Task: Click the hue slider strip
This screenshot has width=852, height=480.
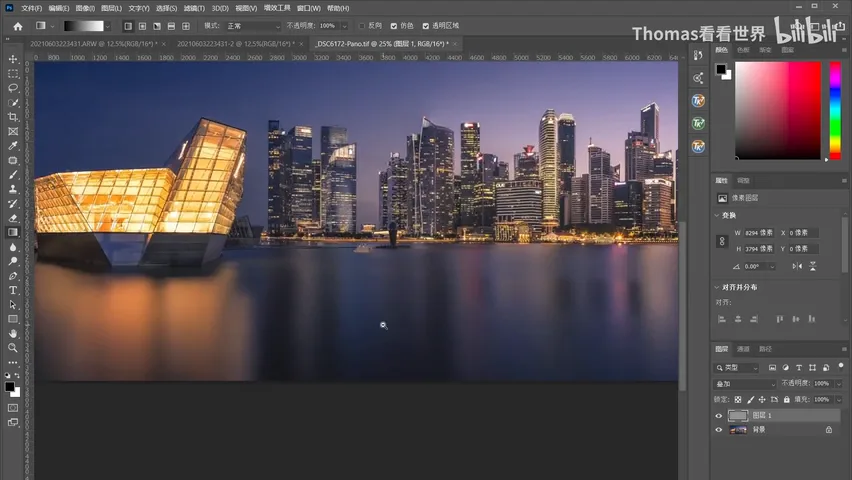Action: pyautogui.click(x=835, y=110)
